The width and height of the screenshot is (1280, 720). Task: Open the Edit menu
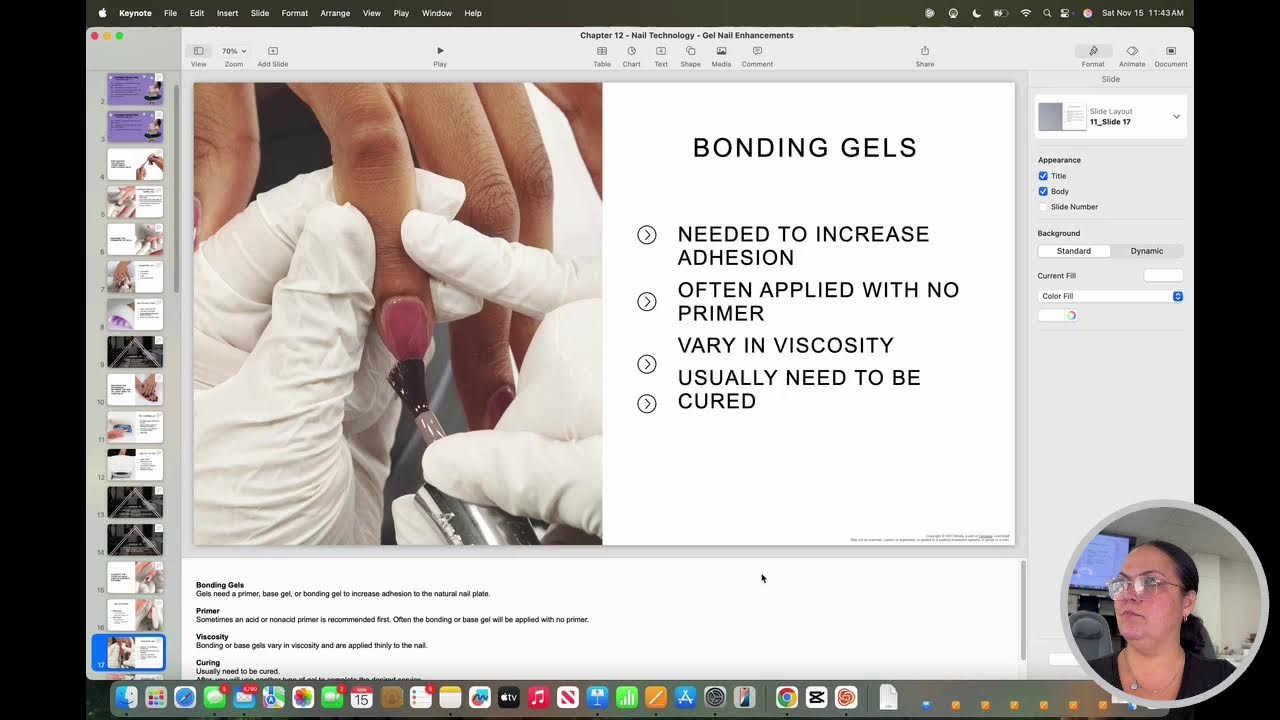(197, 13)
